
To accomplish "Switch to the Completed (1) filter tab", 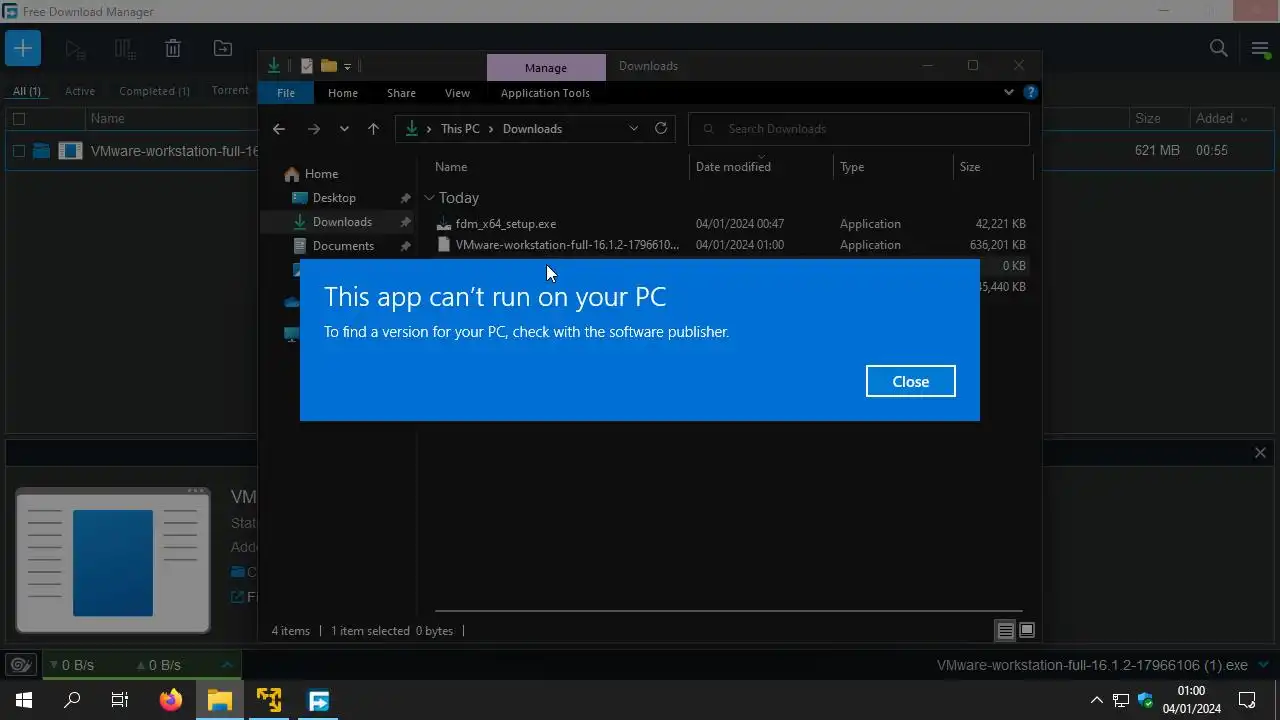I will coord(154,91).
